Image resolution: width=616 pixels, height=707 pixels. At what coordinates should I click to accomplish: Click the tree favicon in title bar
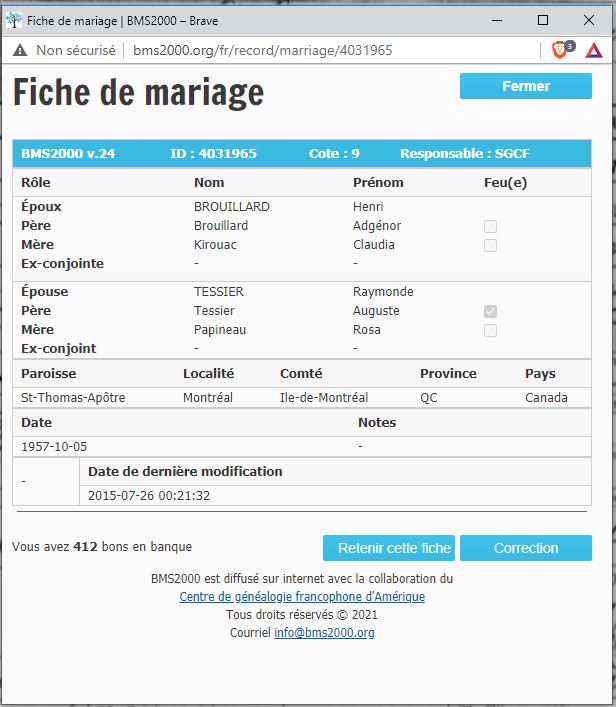pyautogui.click(x=14, y=20)
